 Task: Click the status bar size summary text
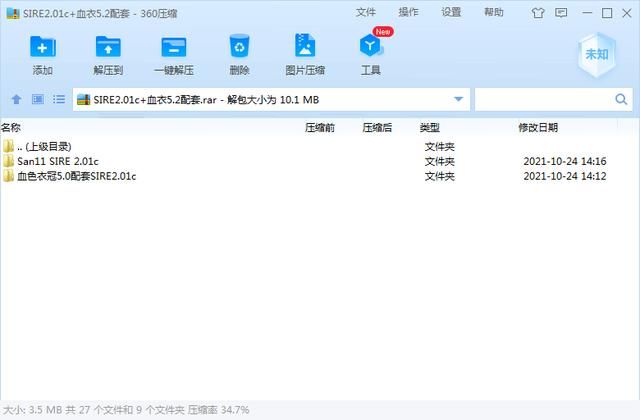pos(126,409)
